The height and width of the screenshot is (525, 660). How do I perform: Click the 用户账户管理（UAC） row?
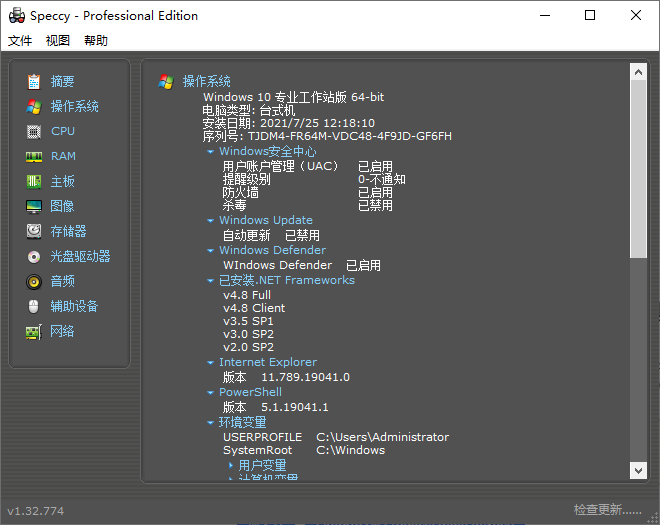[308, 166]
